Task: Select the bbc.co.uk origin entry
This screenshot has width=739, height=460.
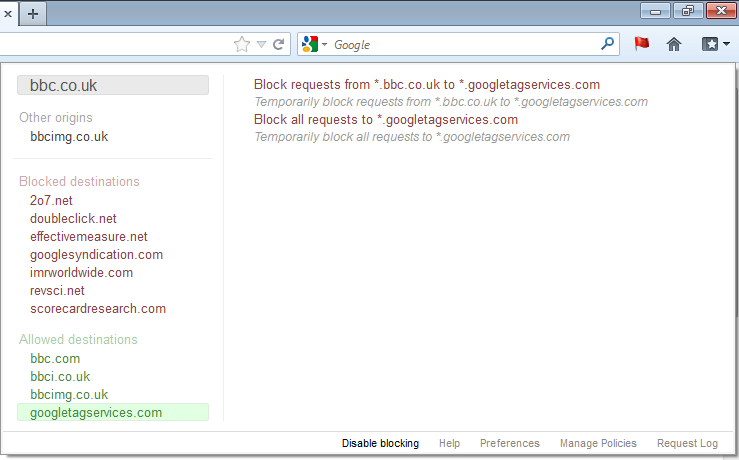Action: [113, 85]
